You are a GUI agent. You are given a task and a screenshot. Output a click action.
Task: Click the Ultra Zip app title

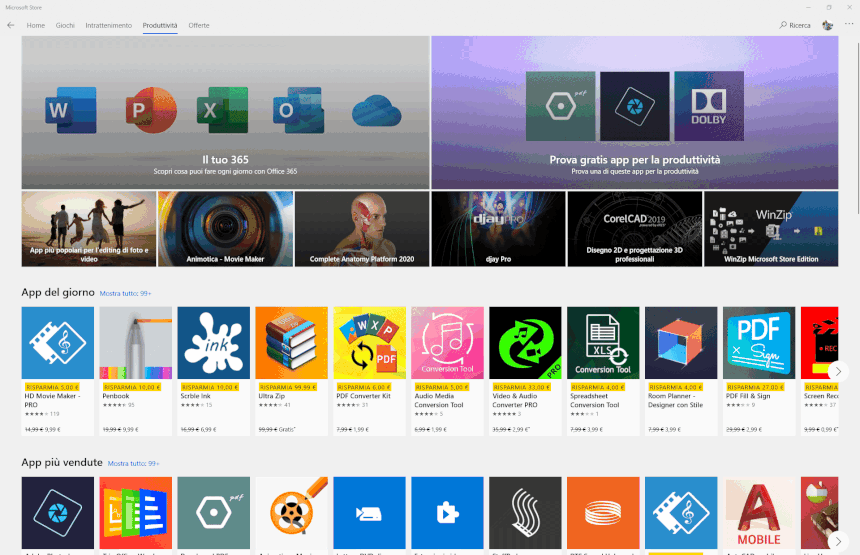pyautogui.click(x=271, y=396)
